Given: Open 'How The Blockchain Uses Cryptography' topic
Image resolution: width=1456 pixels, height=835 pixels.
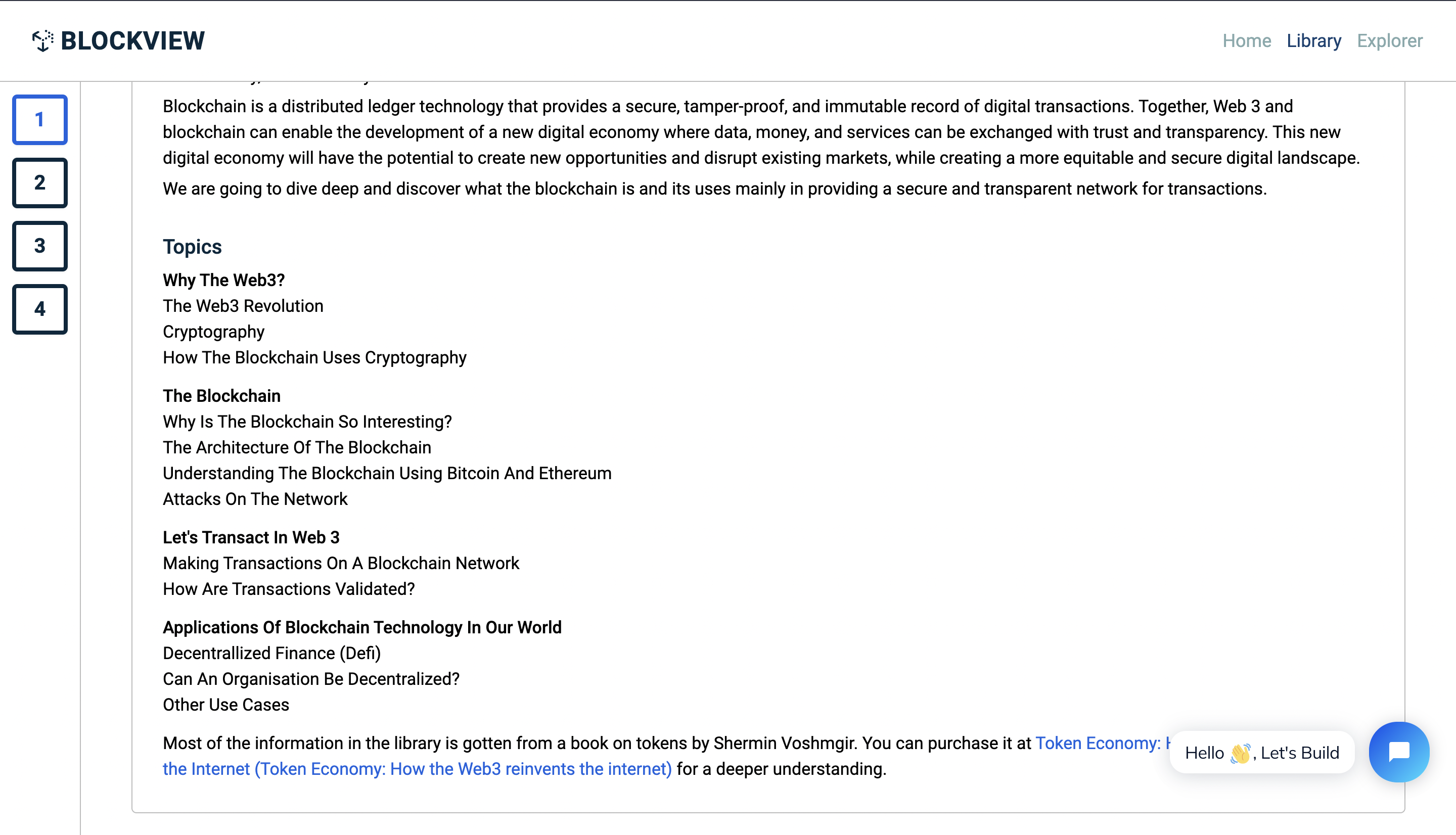Looking at the screenshot, I should [314, 357].
